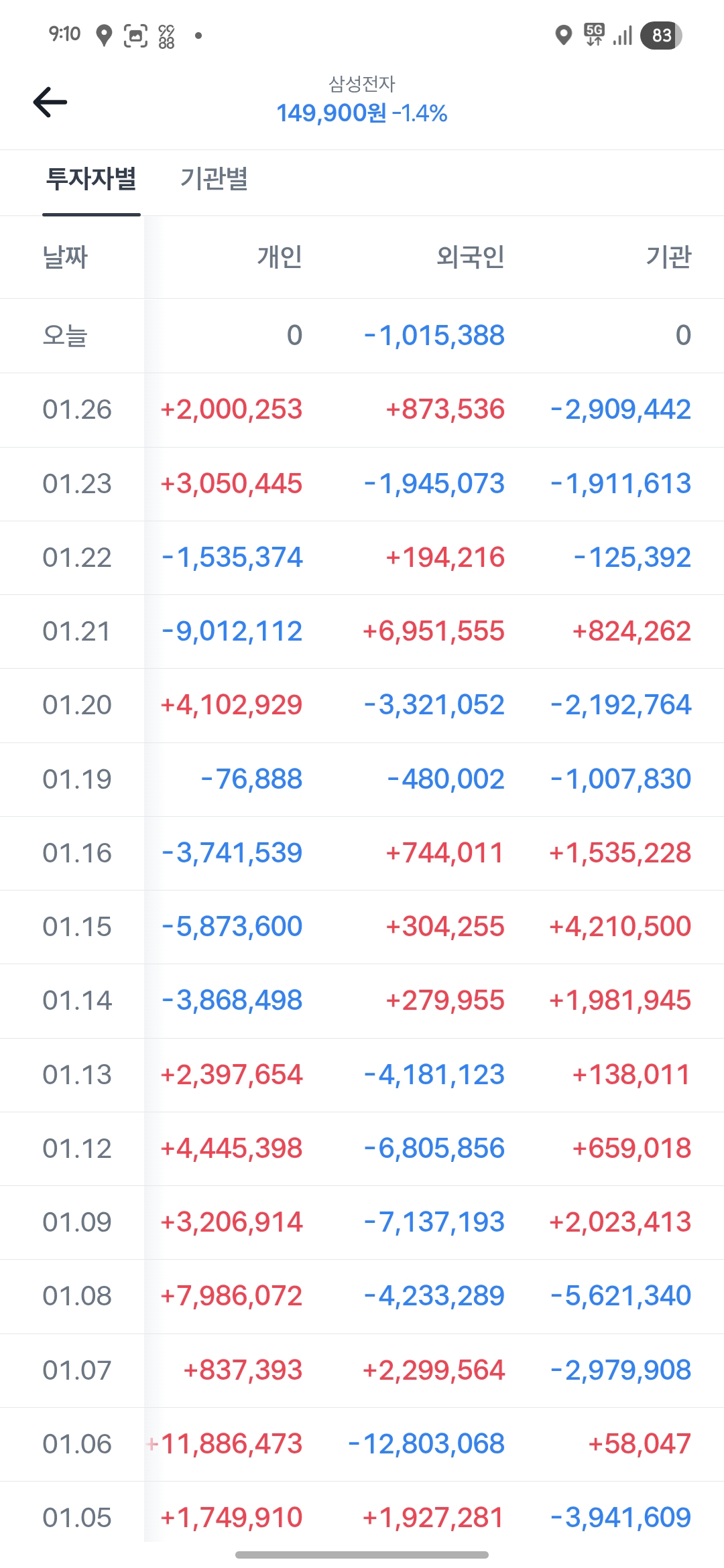Tap the four-circle app notification icon
This screenshot has width=724, height=1568.
[x=166, y=36]
